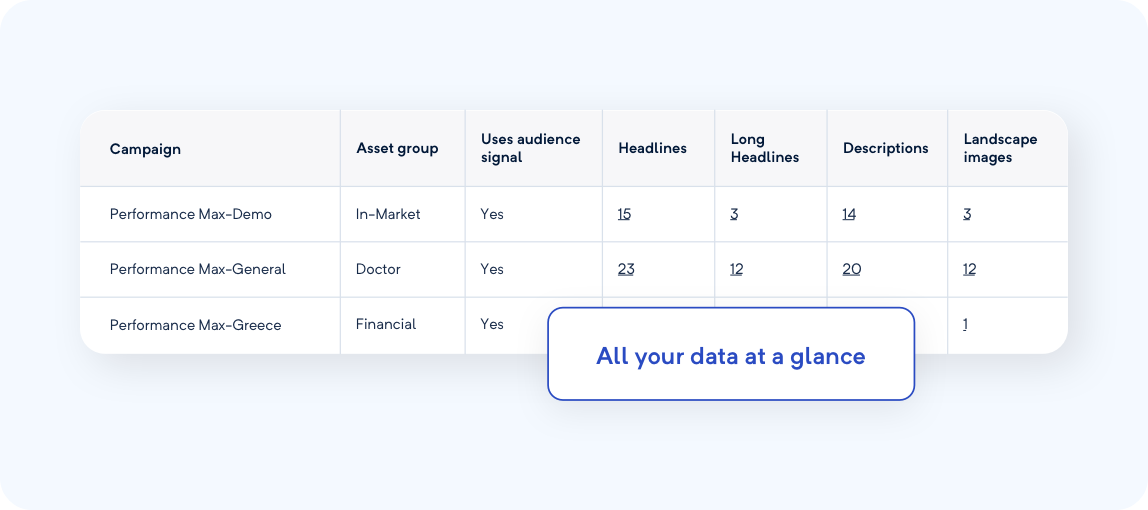Viewport: 1148px width, 510px height.
Task: Click the "All your data at a glance" callout
Action: click(x=730, y=355)
